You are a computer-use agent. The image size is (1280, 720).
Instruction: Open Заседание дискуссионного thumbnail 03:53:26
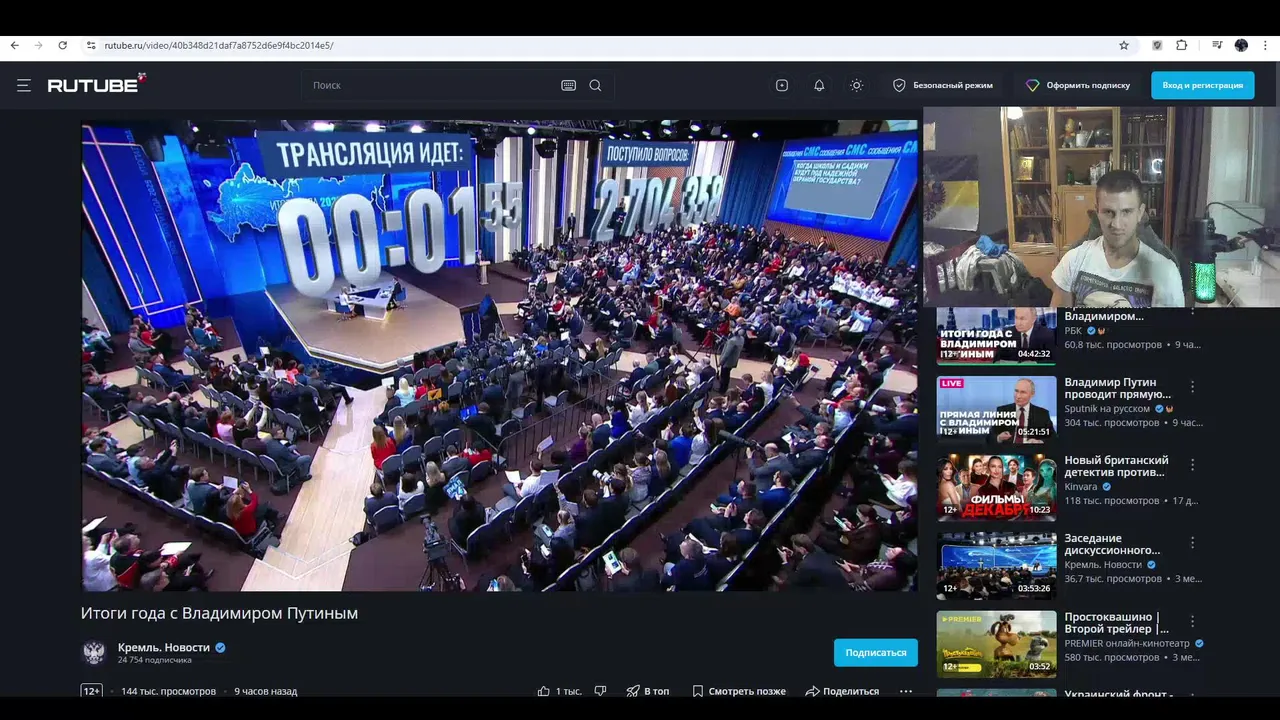(x=996, y=565)
